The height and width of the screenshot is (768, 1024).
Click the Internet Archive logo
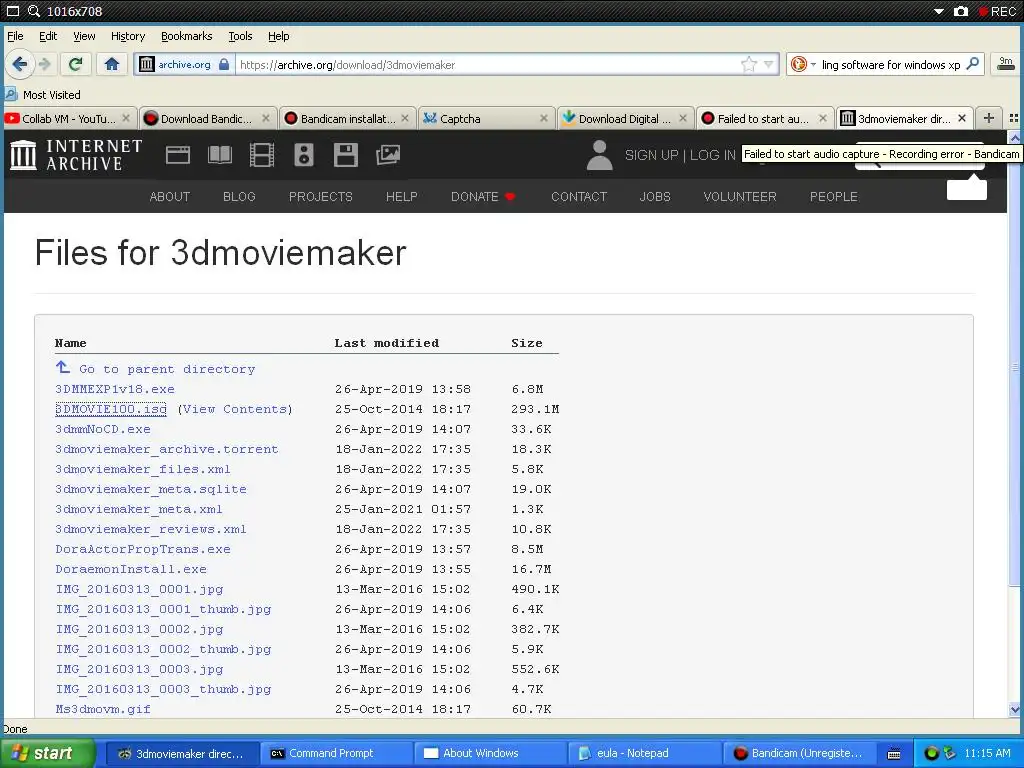pos(76,155)
